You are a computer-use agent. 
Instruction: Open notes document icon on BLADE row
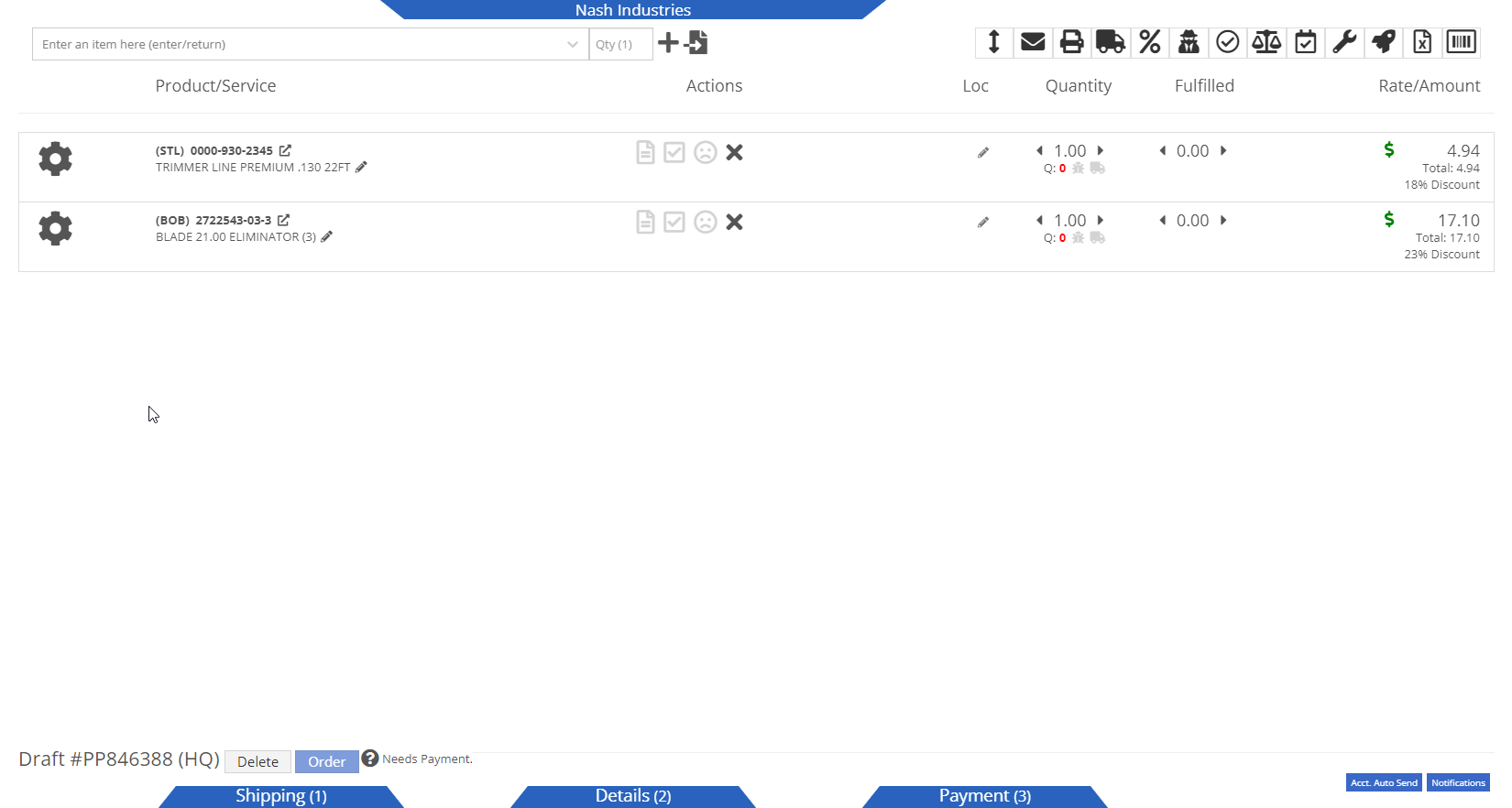click(645, 222)
